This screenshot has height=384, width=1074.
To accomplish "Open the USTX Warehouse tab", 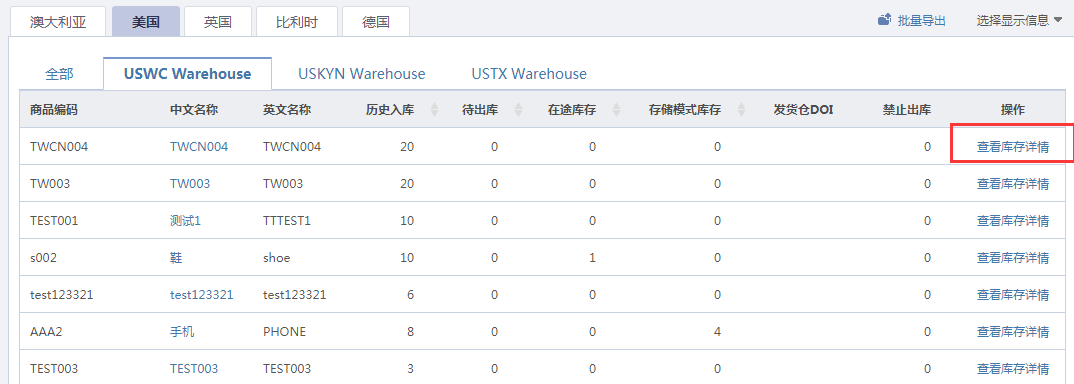I will pos(529,74).
